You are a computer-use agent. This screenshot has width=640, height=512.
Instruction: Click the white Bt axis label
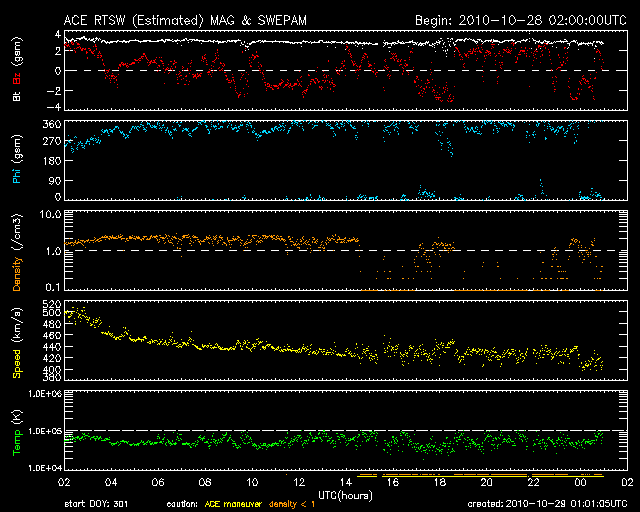(16, 97)
